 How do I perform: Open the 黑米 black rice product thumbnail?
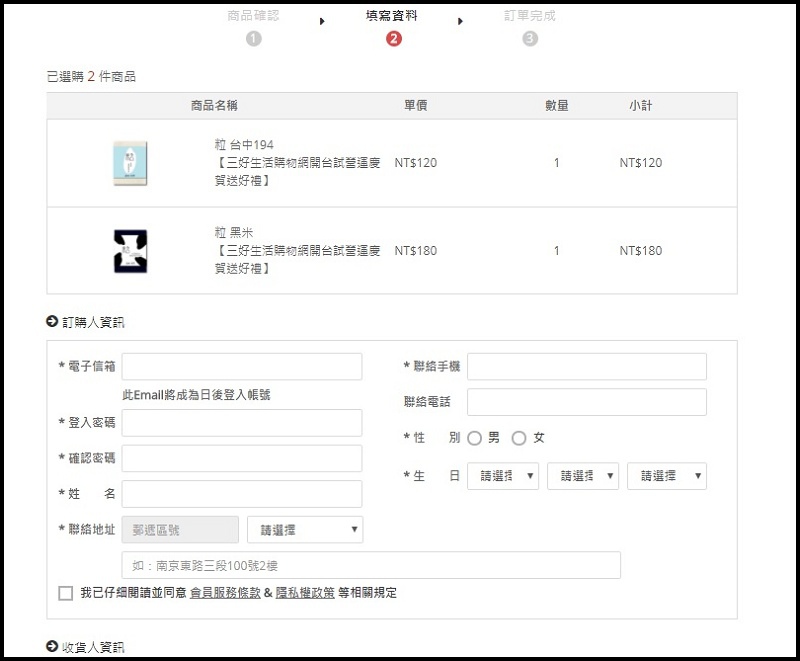point(130,251)
